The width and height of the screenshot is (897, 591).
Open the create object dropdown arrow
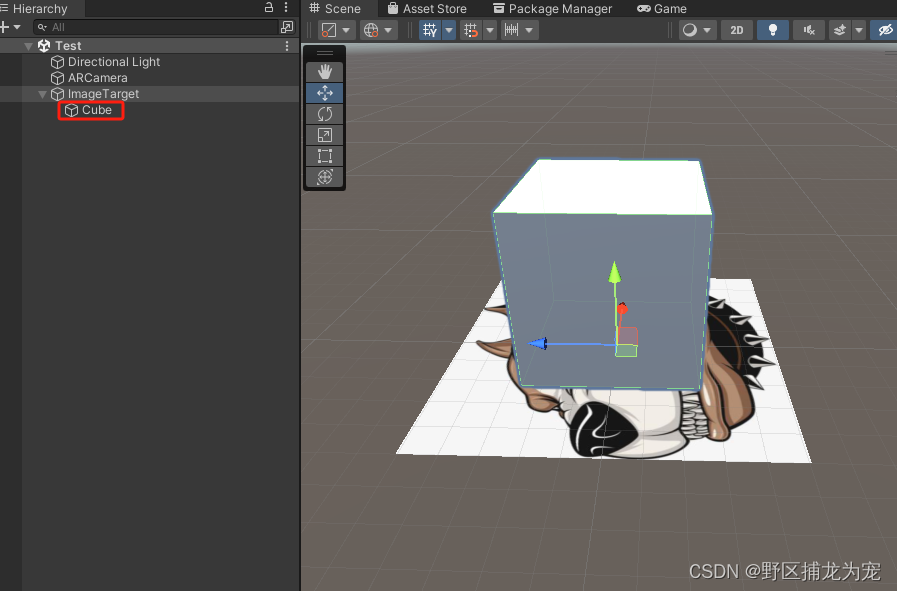pyautogui.click(x=17, y=27)
